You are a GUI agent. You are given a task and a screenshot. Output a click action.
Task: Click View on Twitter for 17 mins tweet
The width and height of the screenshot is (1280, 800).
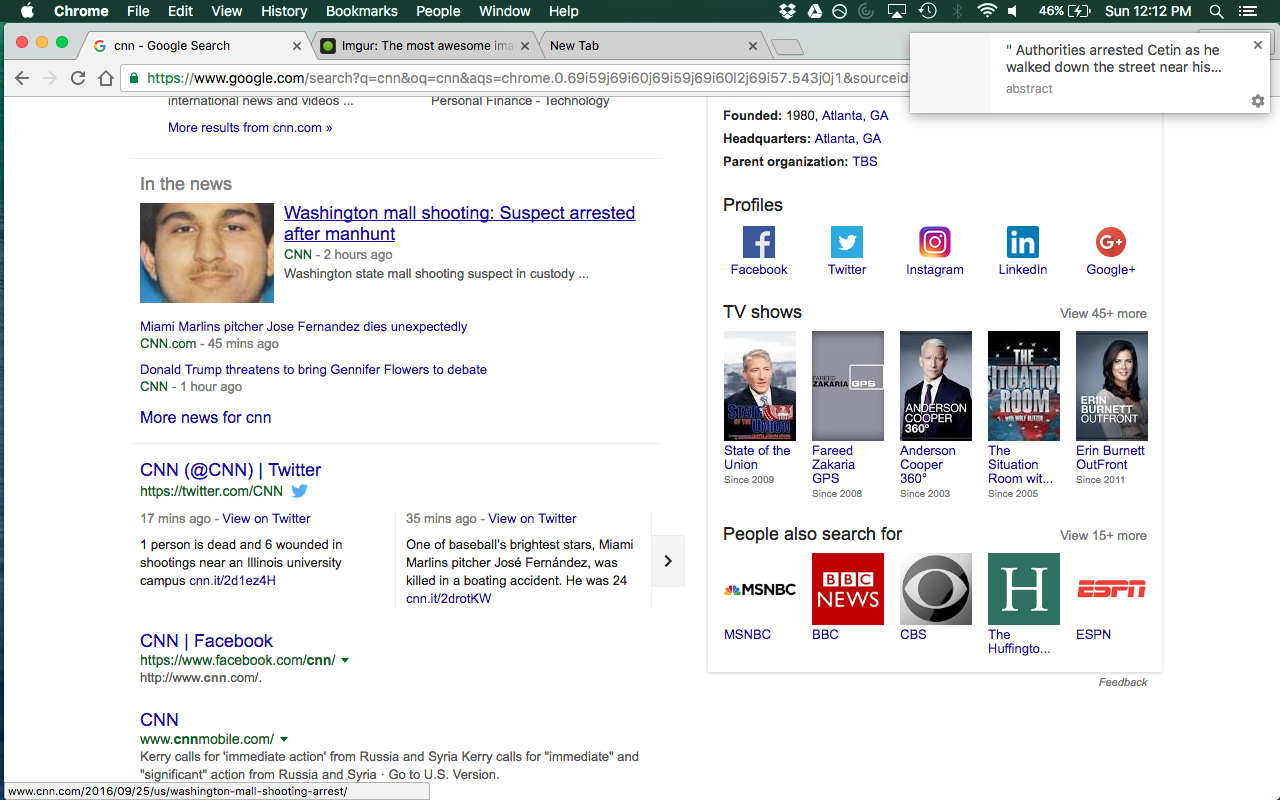click(266, 518)
